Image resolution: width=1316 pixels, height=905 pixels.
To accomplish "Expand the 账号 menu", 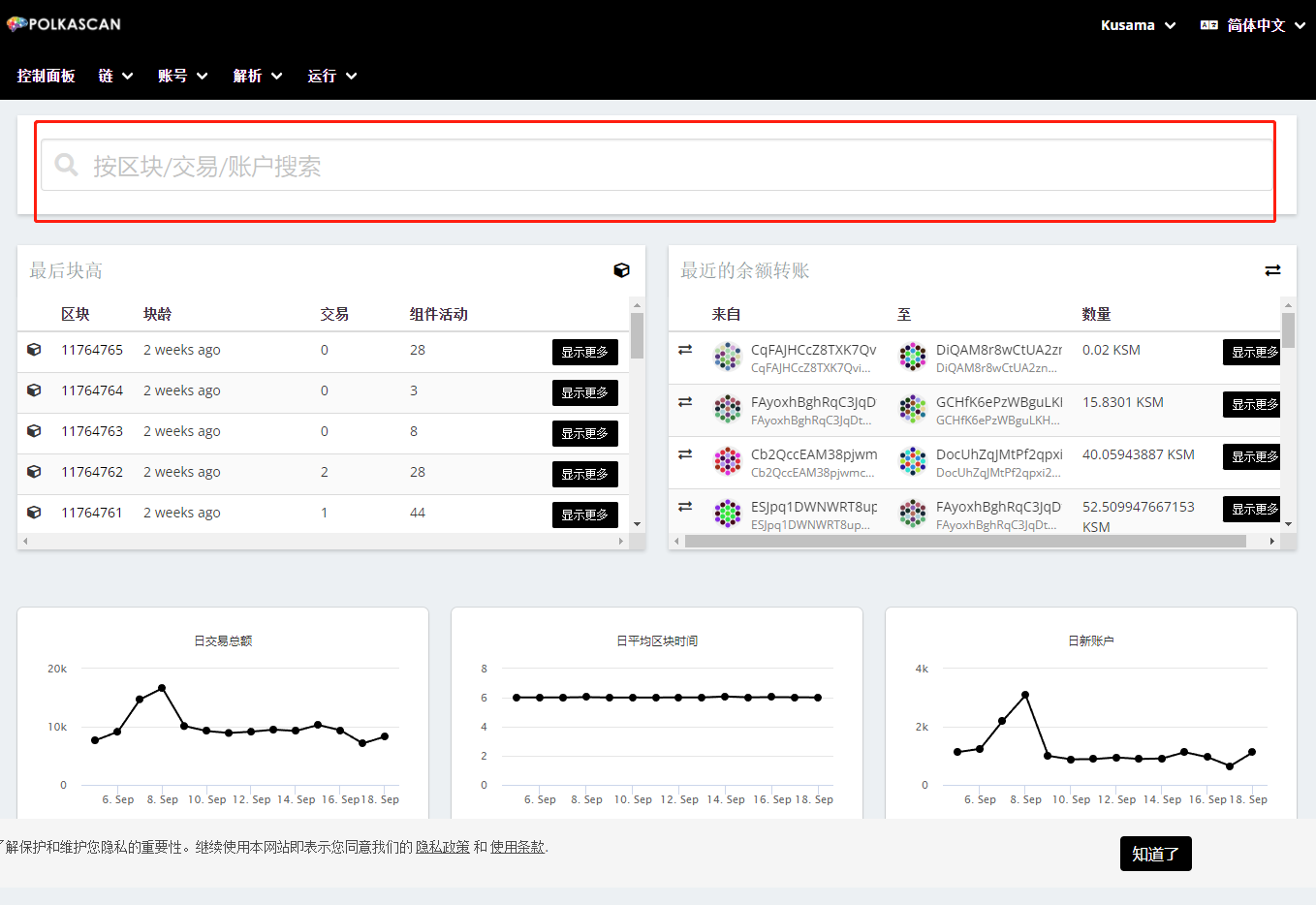I will tap(182, 76).
